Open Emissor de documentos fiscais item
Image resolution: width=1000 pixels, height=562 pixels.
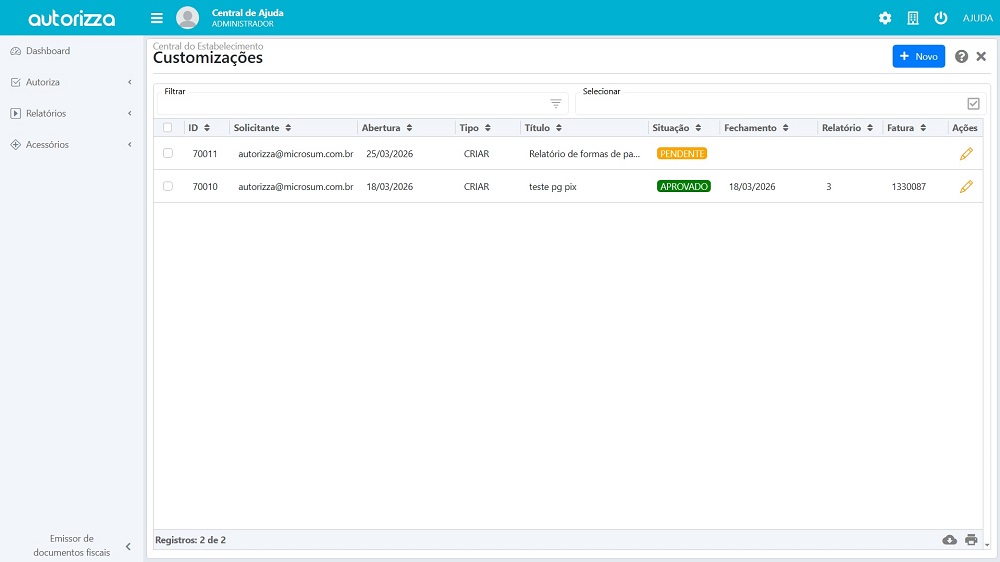point(71,545)
